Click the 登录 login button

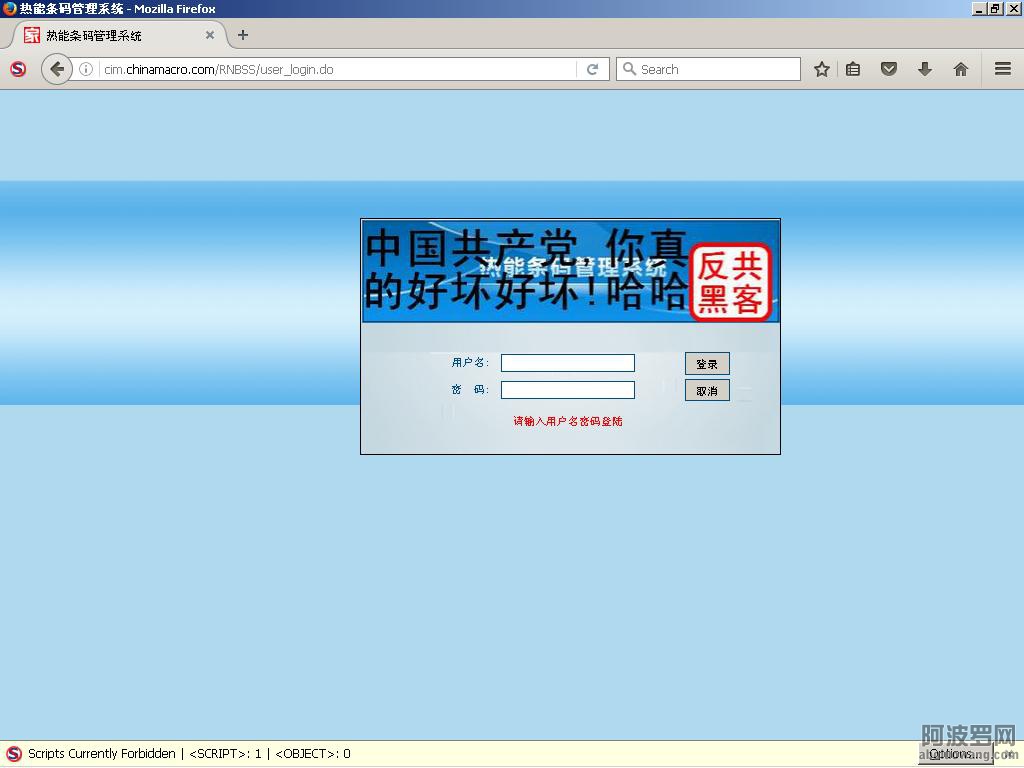(707, 364)
